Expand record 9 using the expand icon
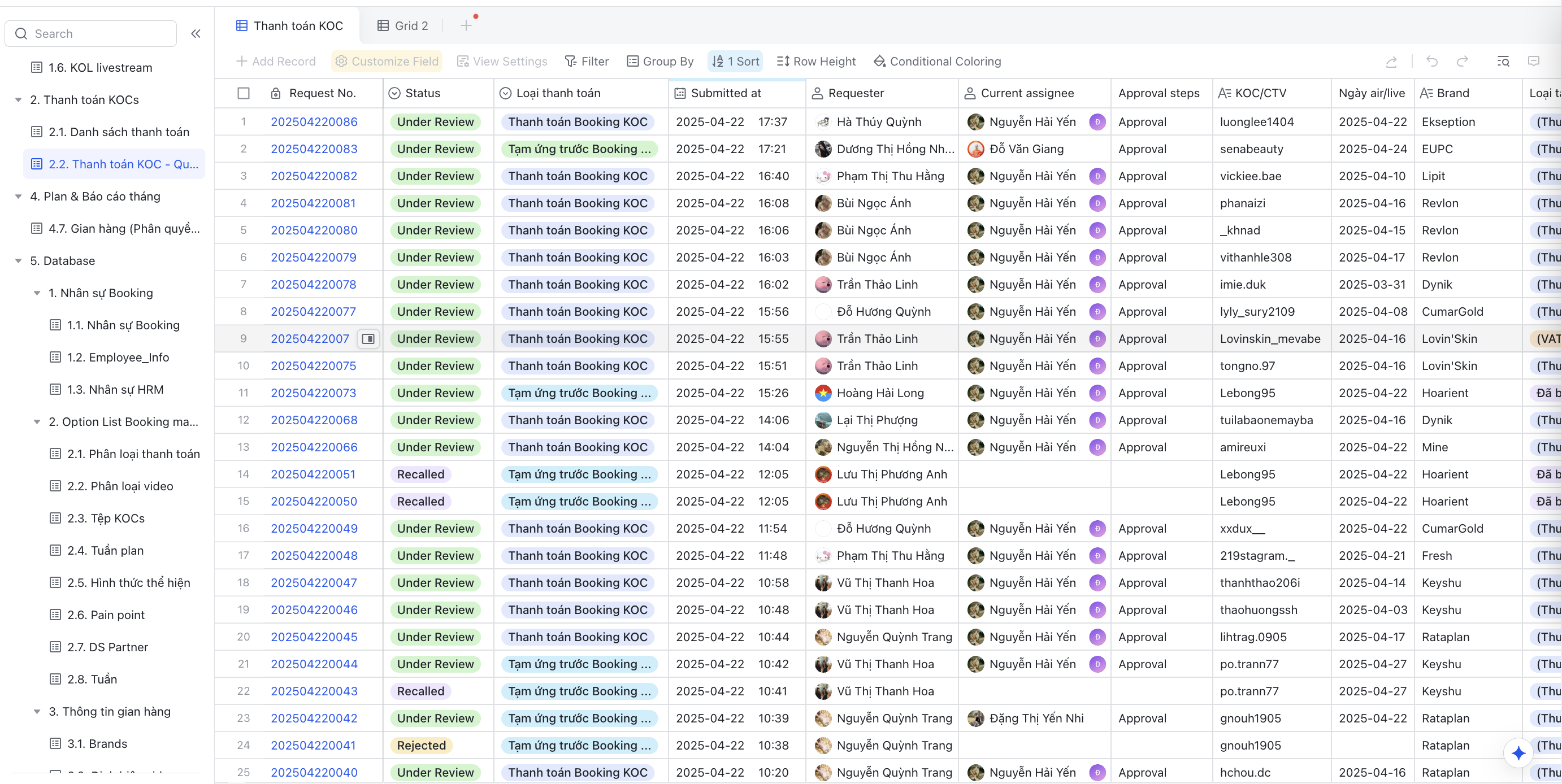This screenshot has width=1562, height=784. 368,339
